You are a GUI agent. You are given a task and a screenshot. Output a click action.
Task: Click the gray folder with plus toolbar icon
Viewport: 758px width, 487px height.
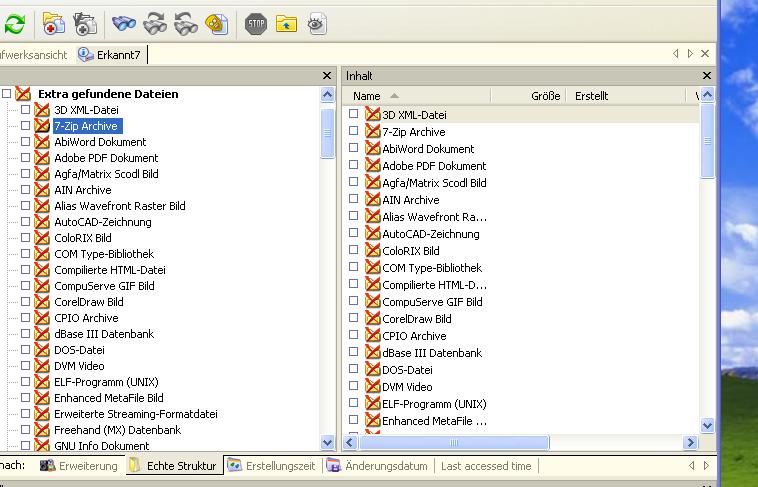tap(85, 24)
